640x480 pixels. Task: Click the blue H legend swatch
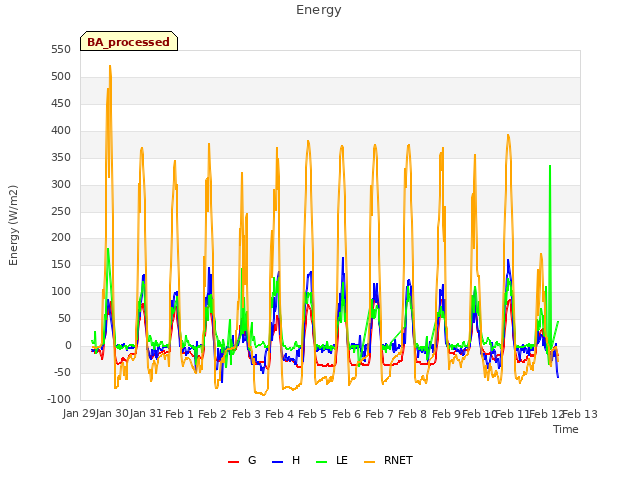(x=278, y=462)
